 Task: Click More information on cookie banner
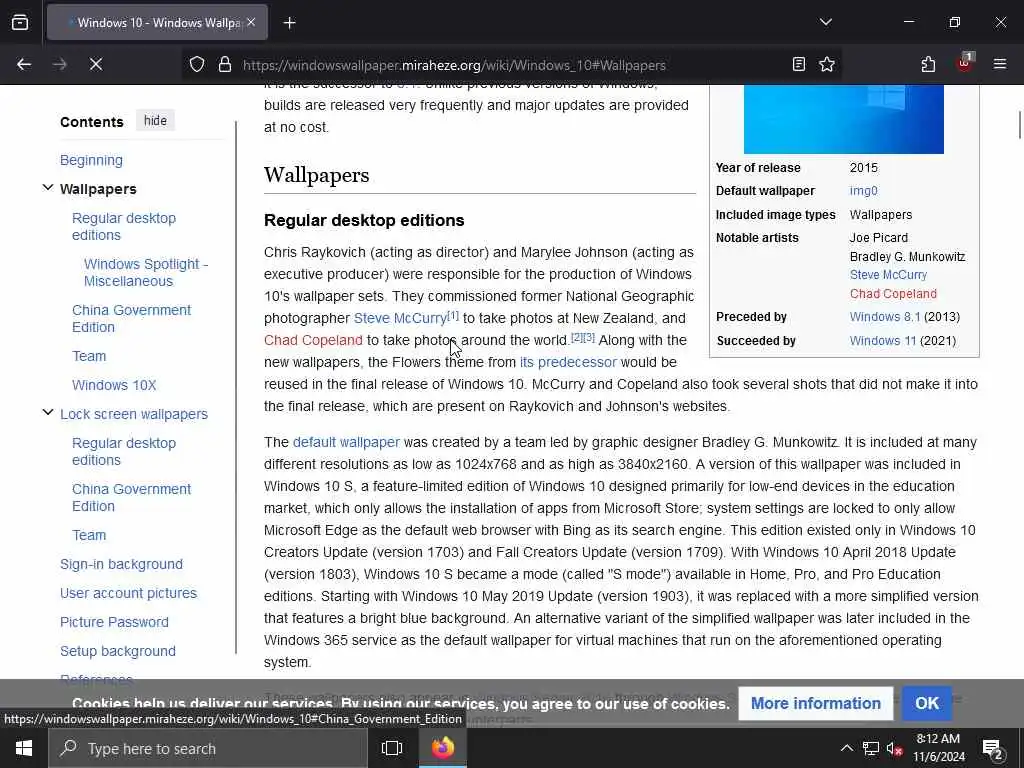click(816, 703)
